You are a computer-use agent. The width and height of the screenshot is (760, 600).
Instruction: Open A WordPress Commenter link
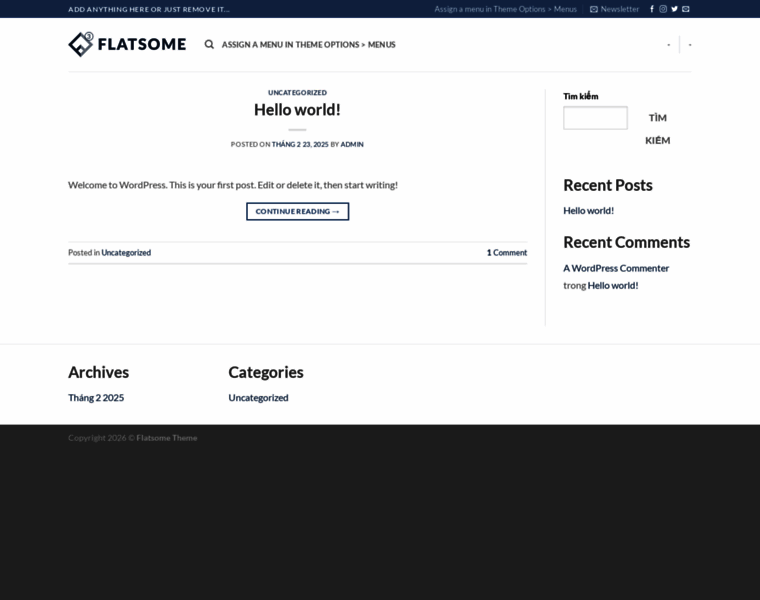click(x=616, y=268)
